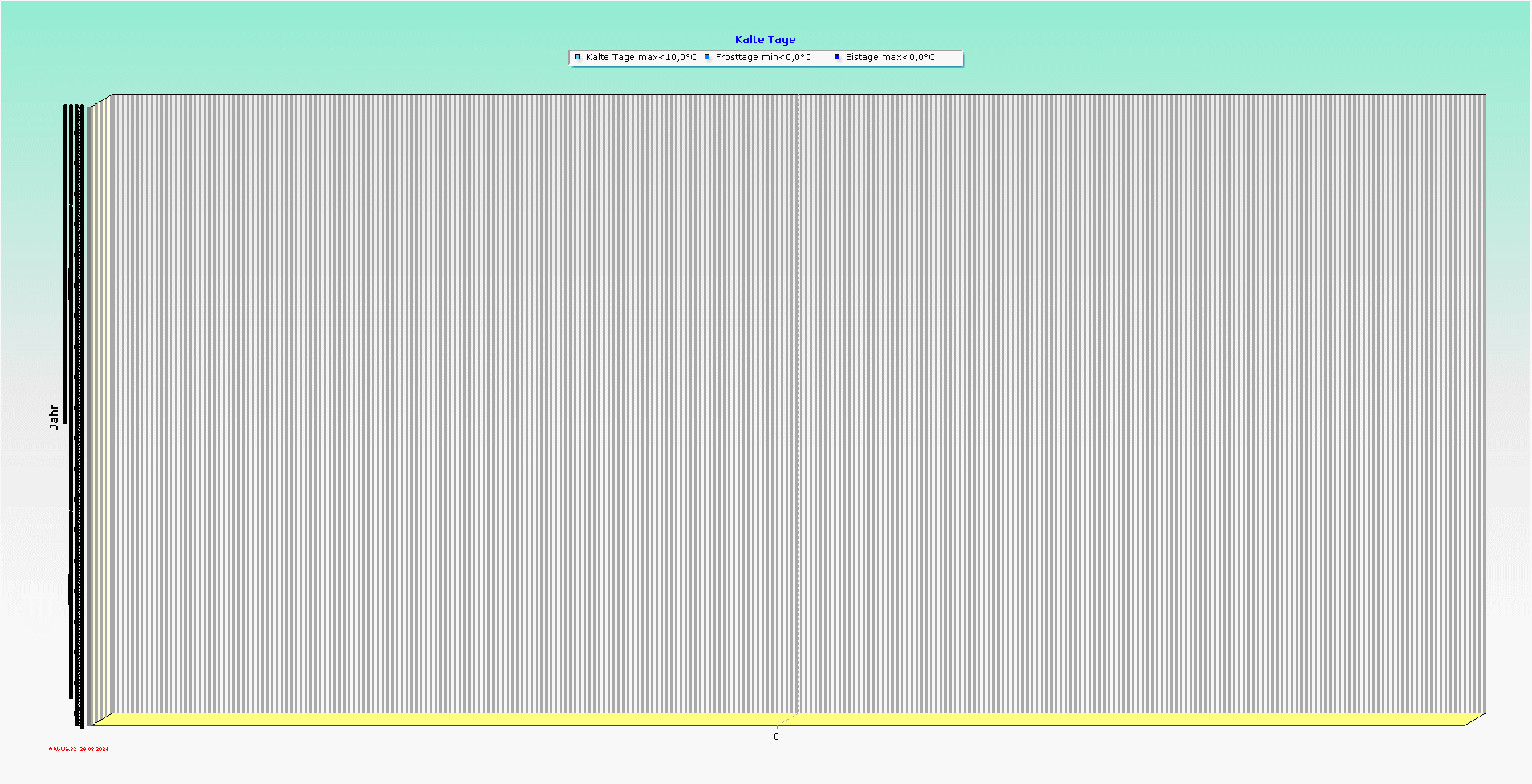Screen dimensions: 1532x784
Task: Click the red WsWin32 copyright icon
Action: click(50, 750)
